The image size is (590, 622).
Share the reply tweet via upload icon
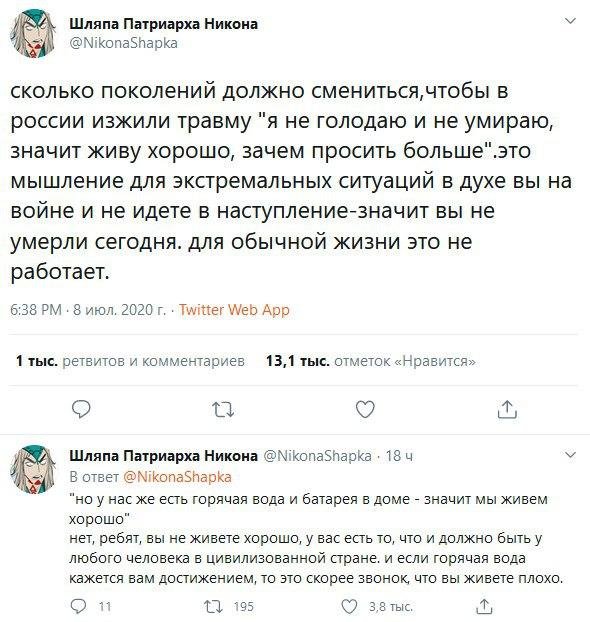tap(484, 606)
